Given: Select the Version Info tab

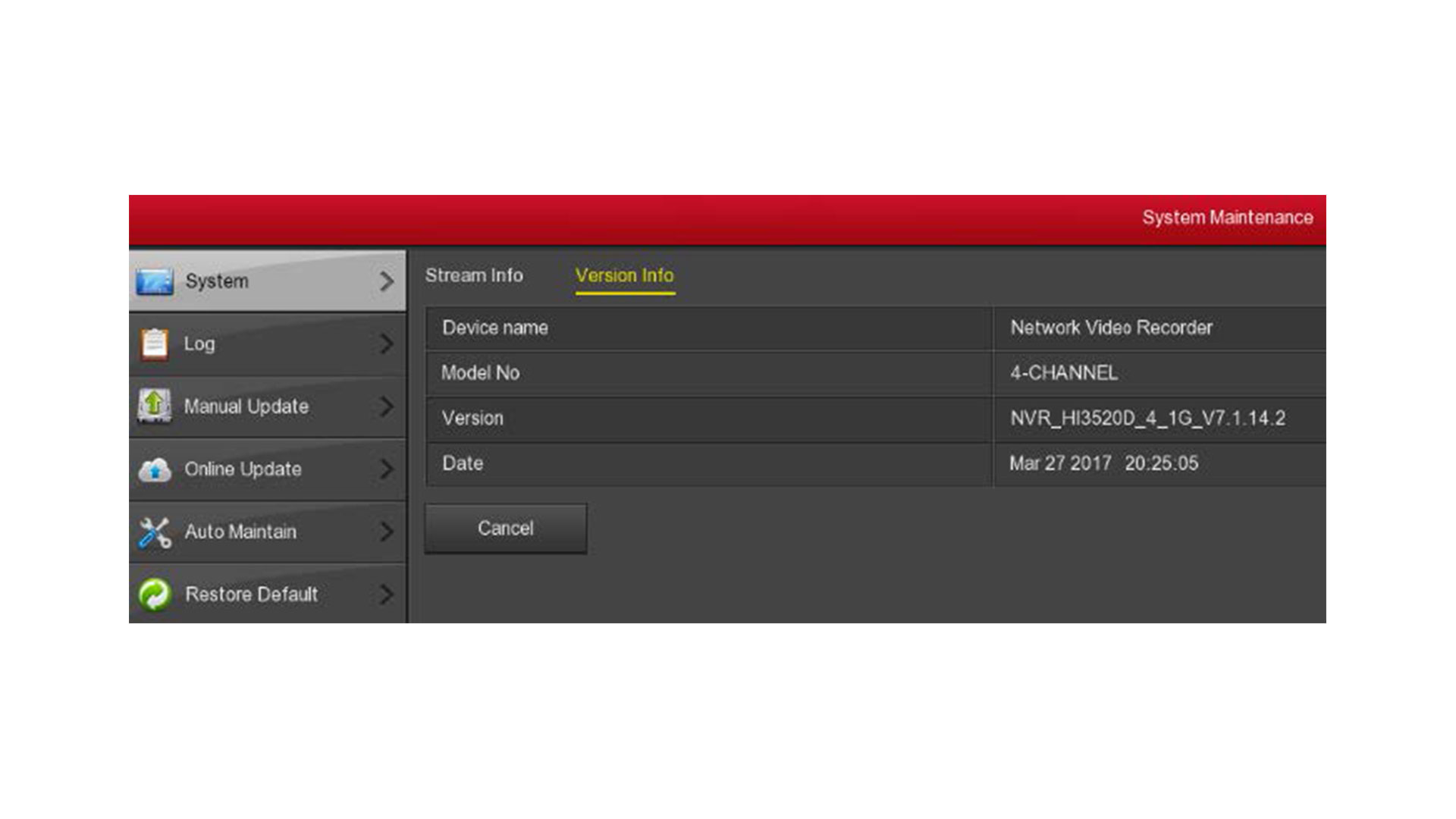Looking at the screenshot, I should [x=624, y=276].
